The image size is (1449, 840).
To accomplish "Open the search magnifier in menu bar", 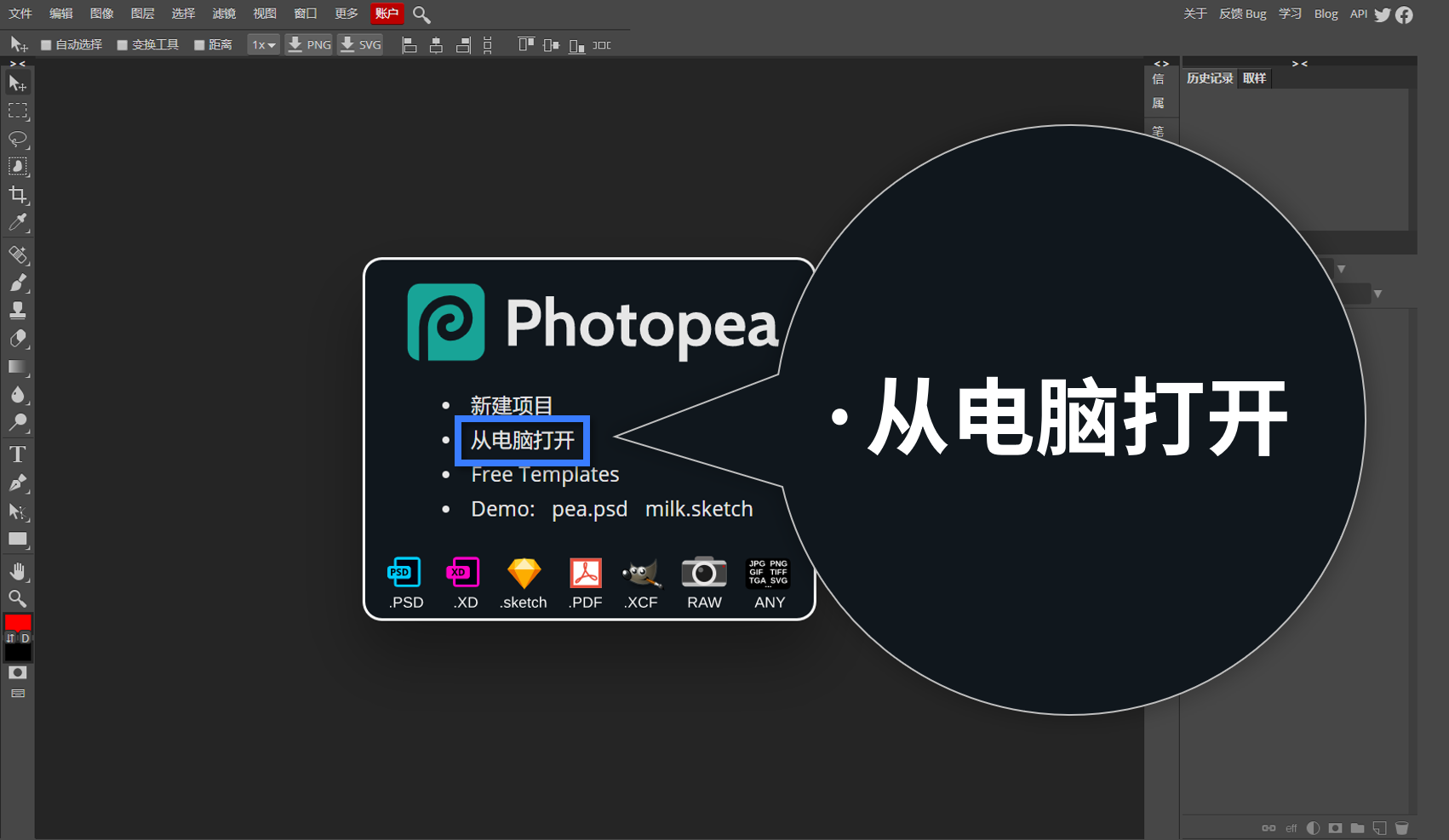I will [x=421, y=14].
